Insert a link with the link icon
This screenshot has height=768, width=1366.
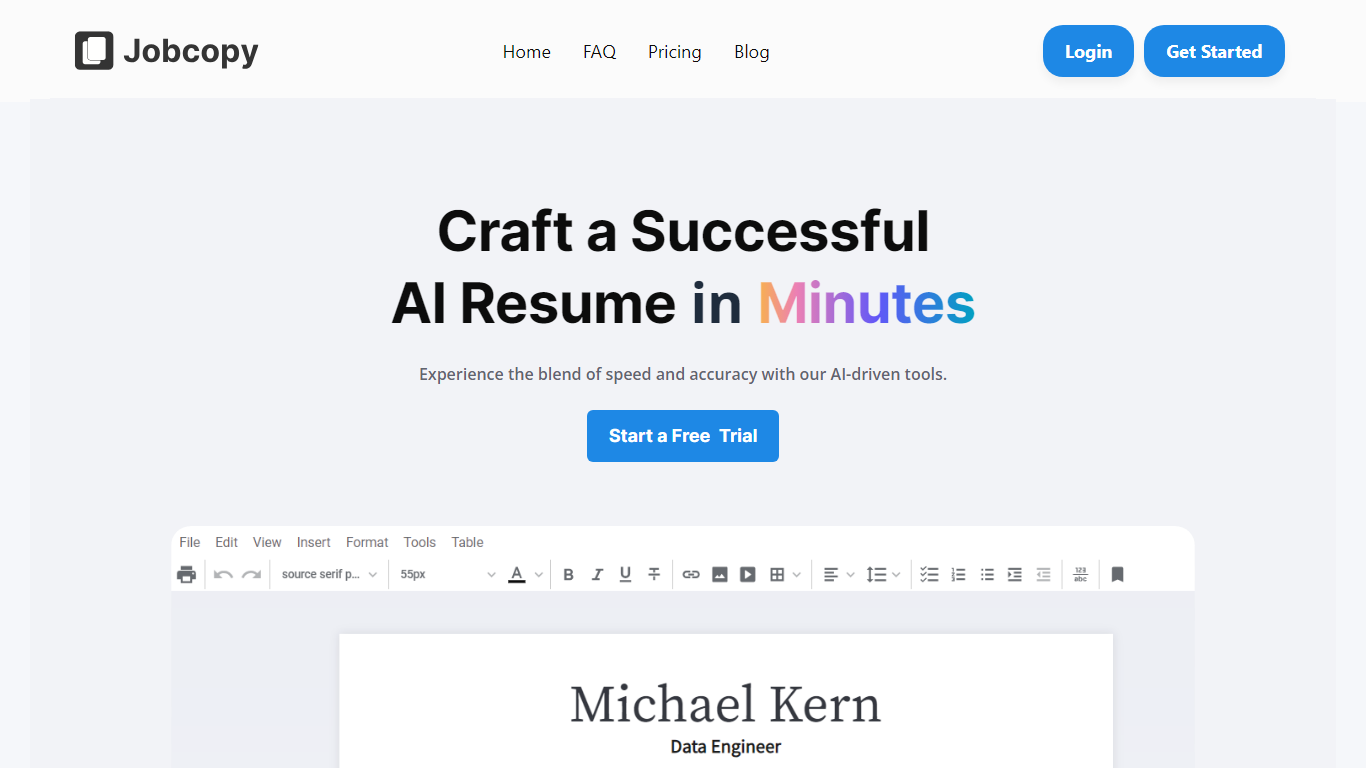click(691, 574)
